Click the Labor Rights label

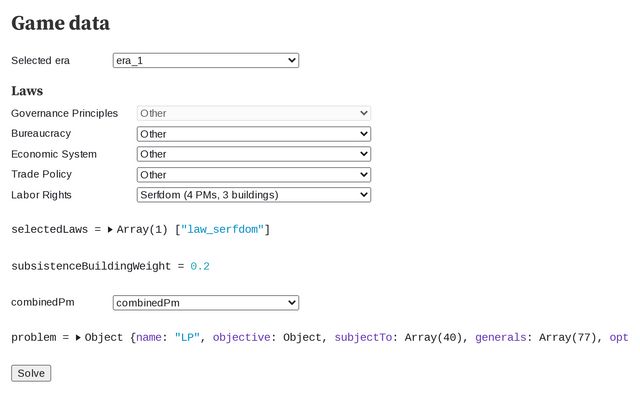coord(41,194)
